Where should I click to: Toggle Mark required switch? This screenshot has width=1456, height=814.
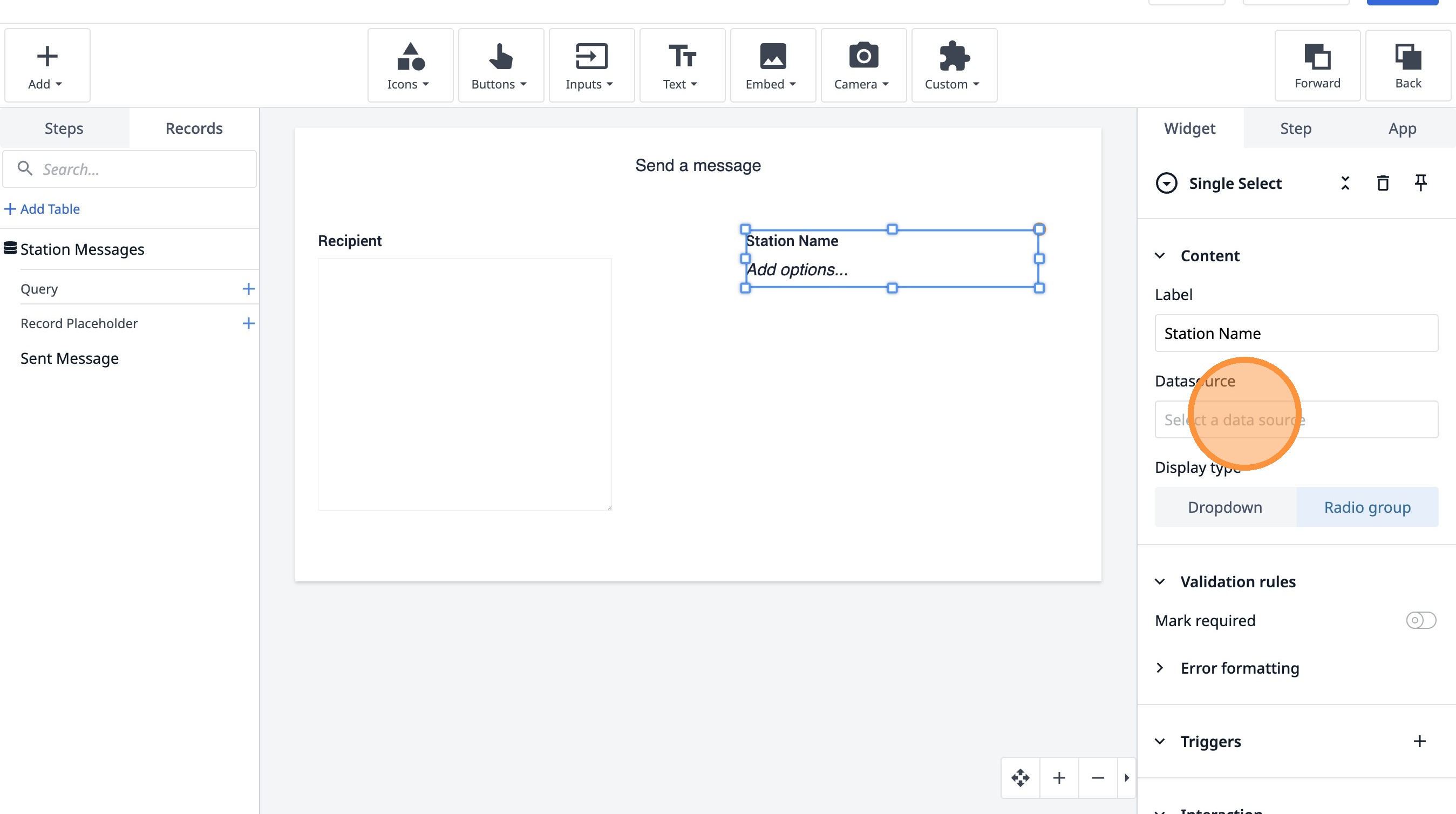1420,620
